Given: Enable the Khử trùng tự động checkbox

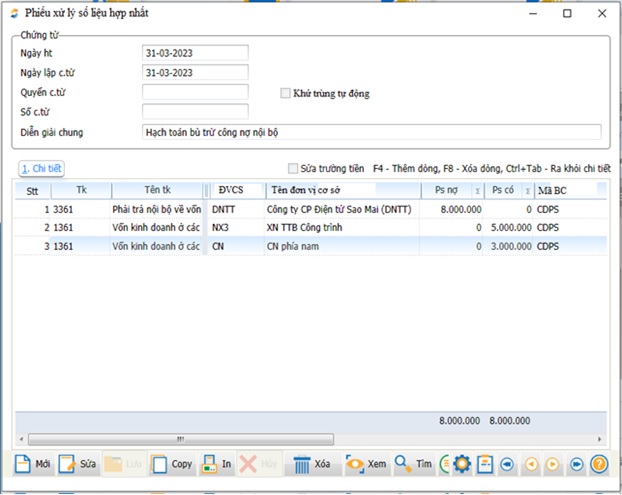Looking at the screenshot, I should (x=285, y=93).
